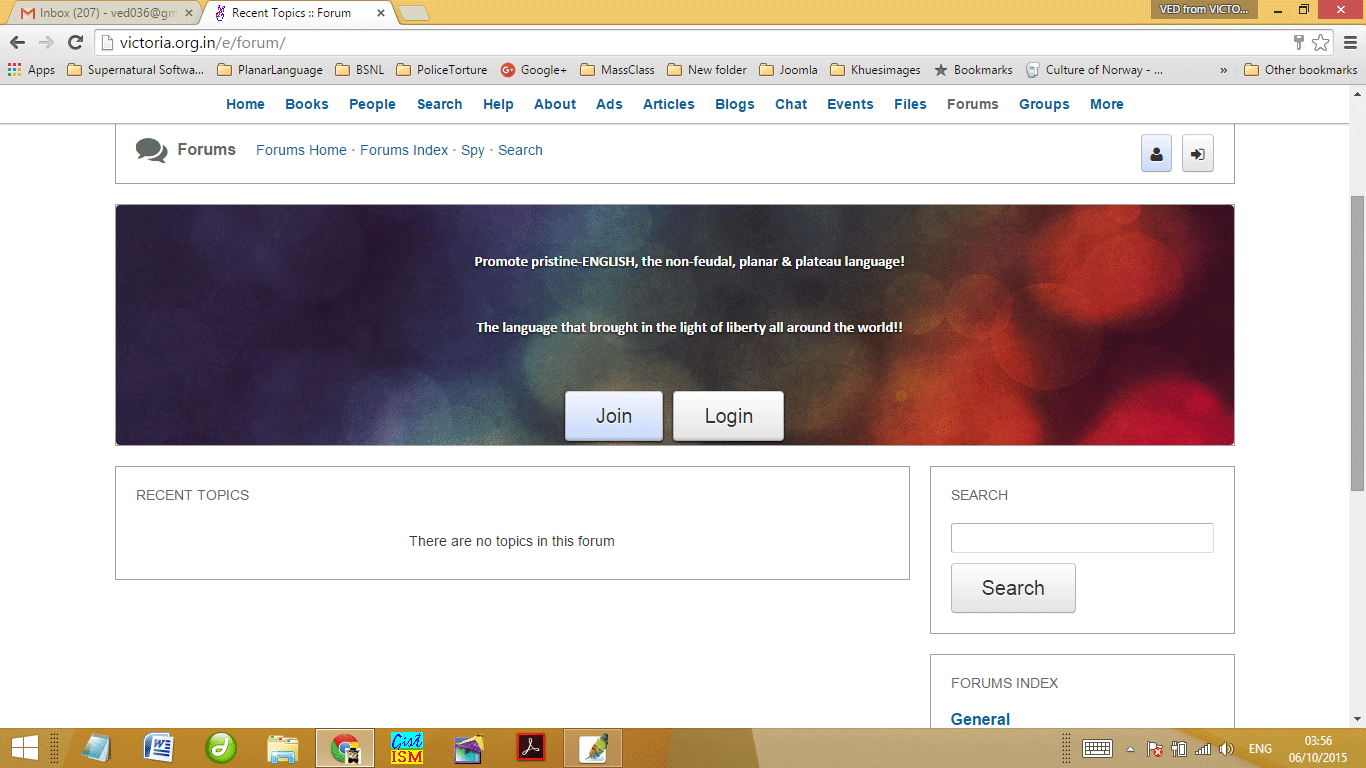Open the Articles navigation item
The width and height of the screenshot is (1366, 768).
point(669,104)
